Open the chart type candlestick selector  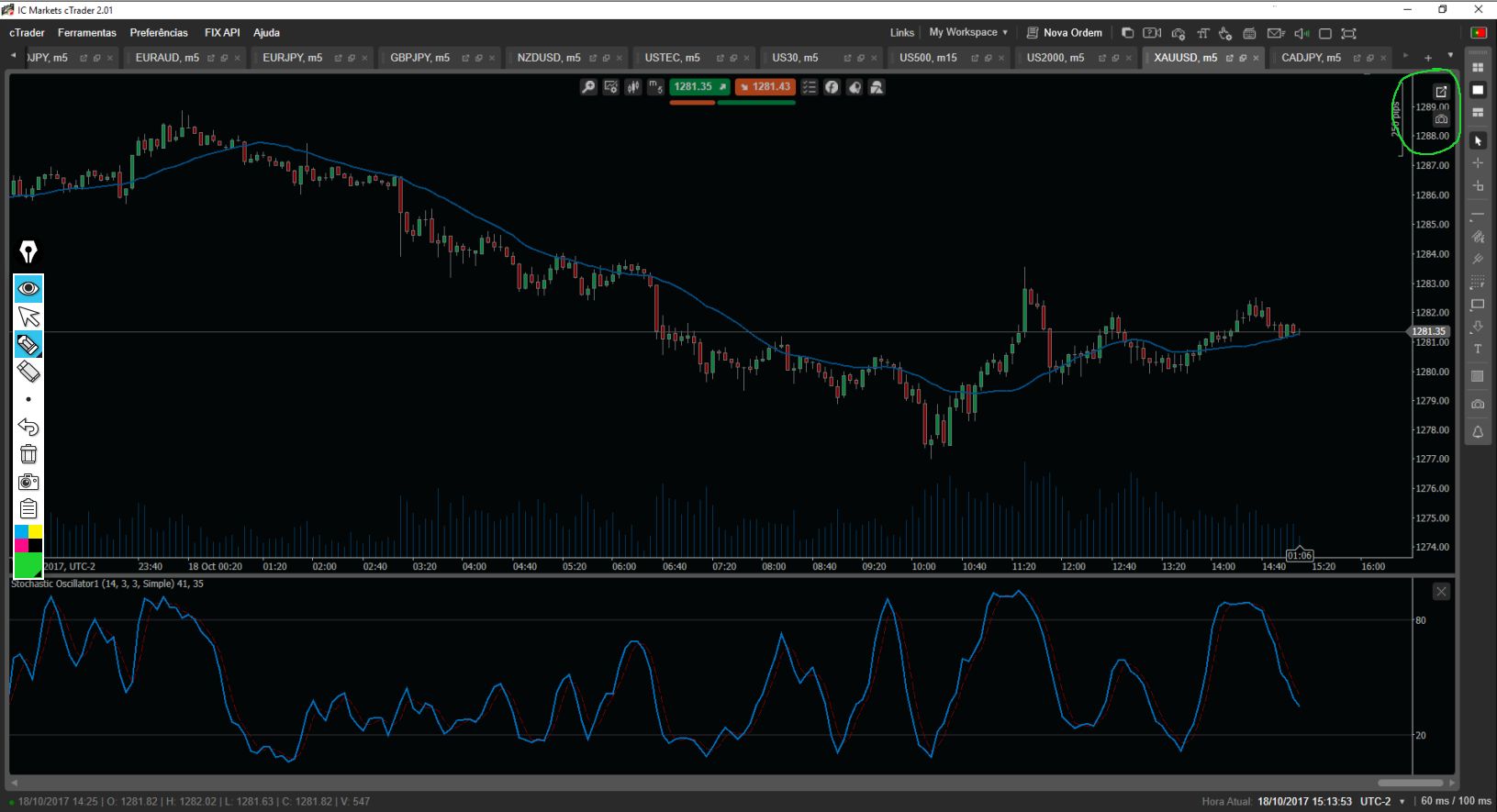pos(633,87)
